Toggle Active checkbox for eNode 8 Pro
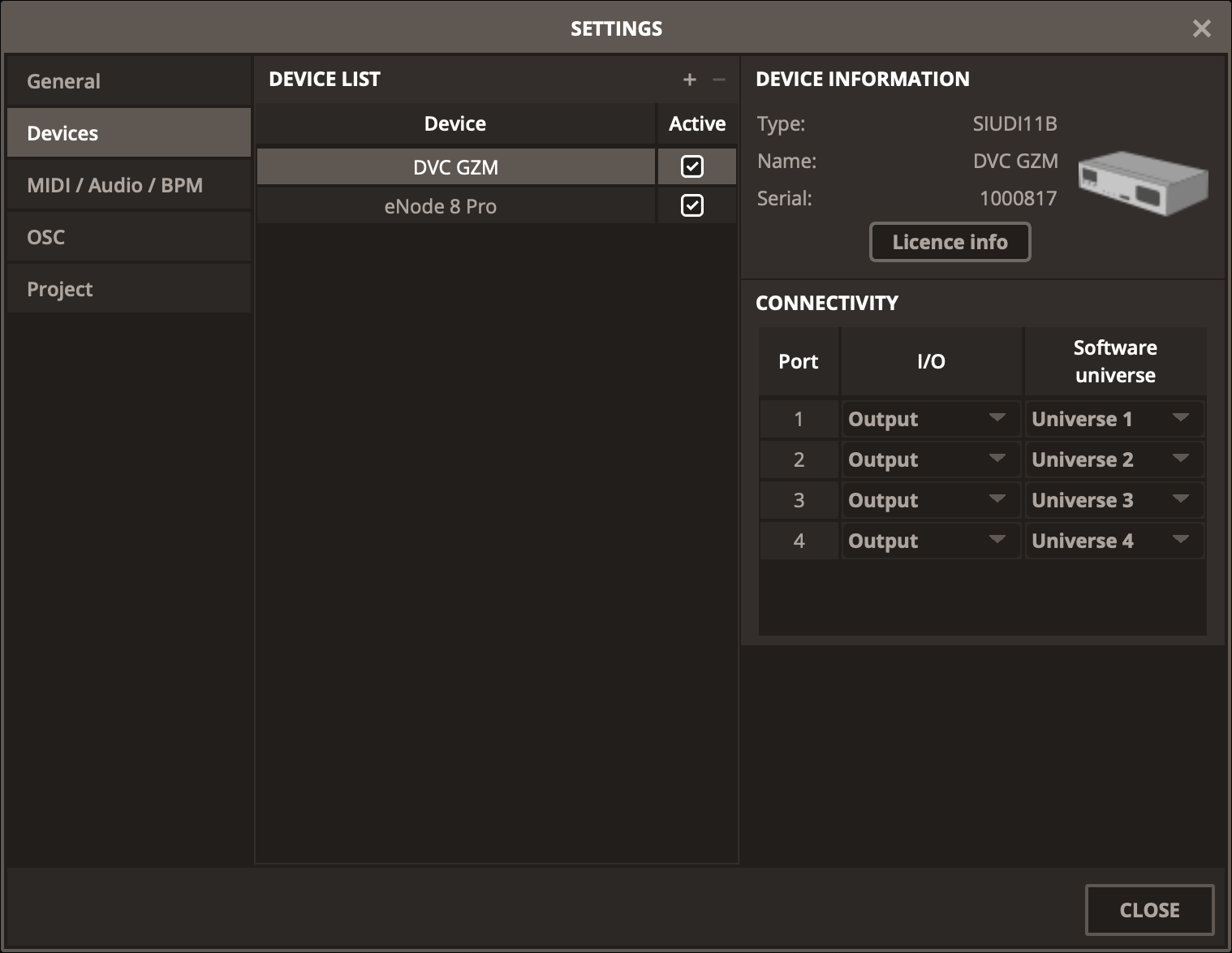 pyautogui.click(x=692, y=206)
